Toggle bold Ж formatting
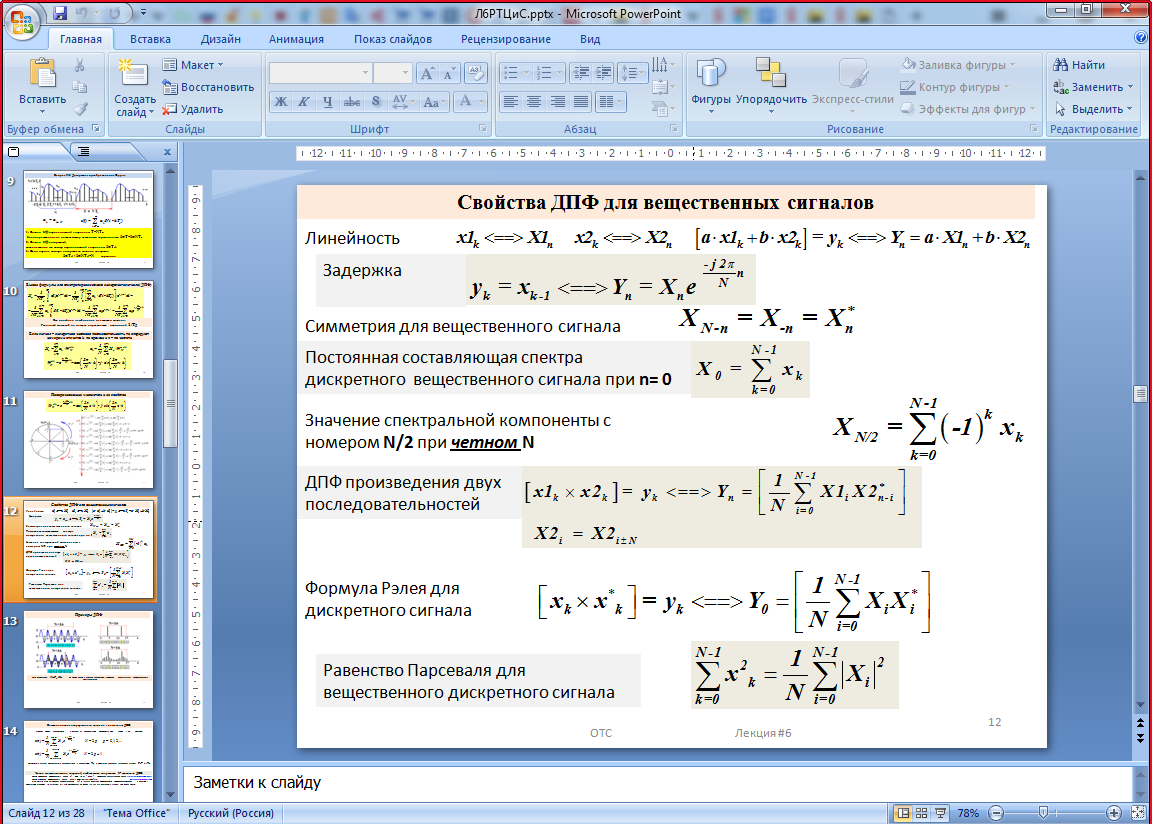The width and height of the screenshot is (1152, 824). (281, 102)
